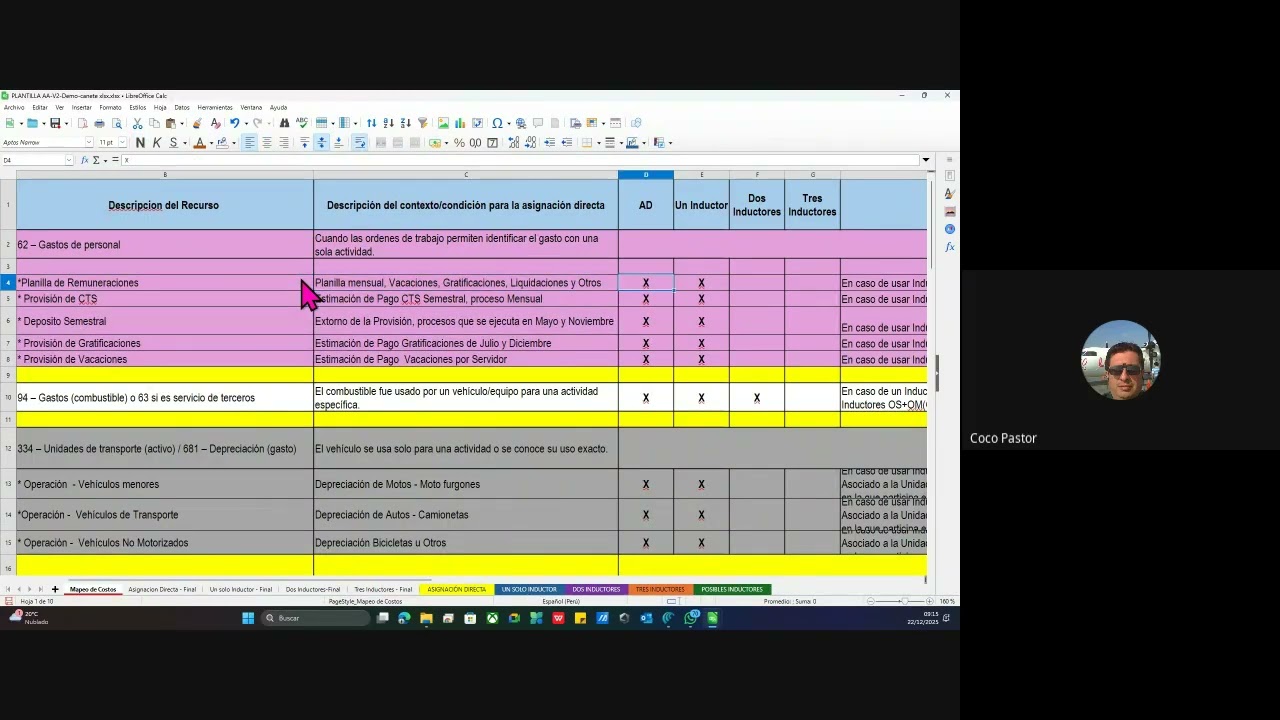Screen dimensions: 1280x720
Task: Click the Windows Start button
Action: (x=248, y=618)
